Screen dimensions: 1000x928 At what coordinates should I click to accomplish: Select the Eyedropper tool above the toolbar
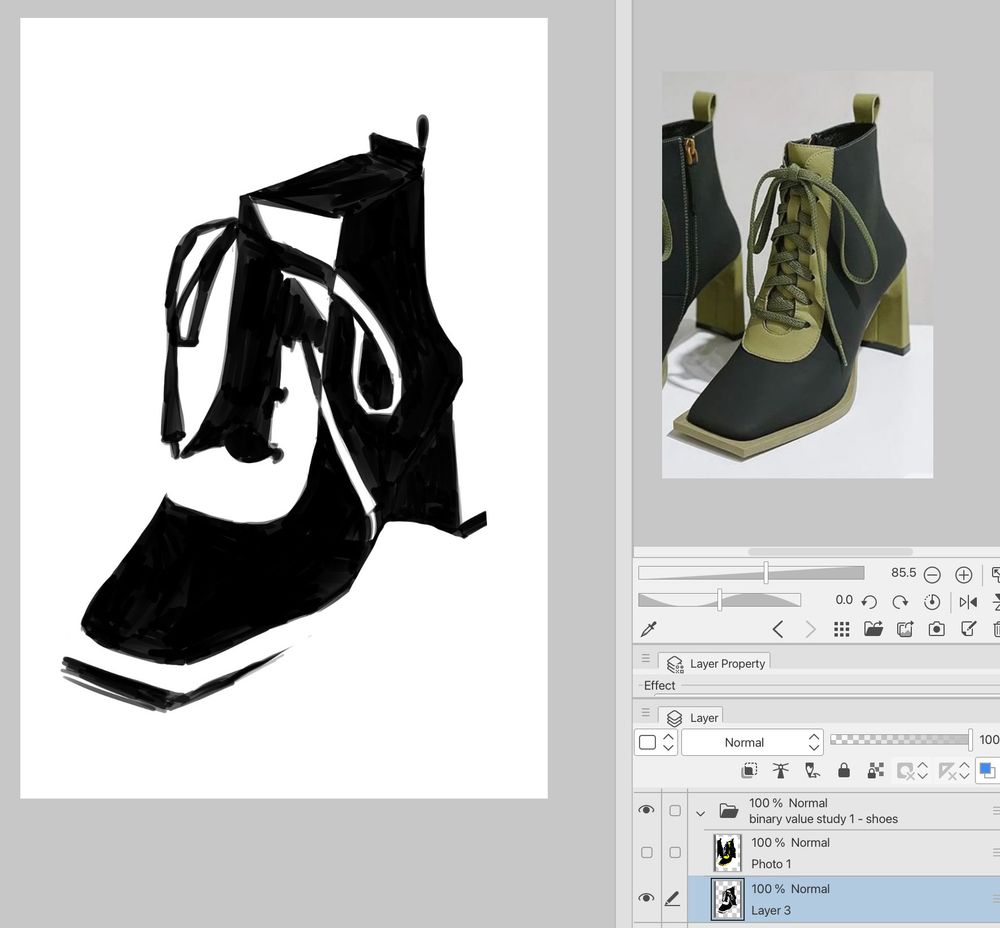click(x=650, y=628)
